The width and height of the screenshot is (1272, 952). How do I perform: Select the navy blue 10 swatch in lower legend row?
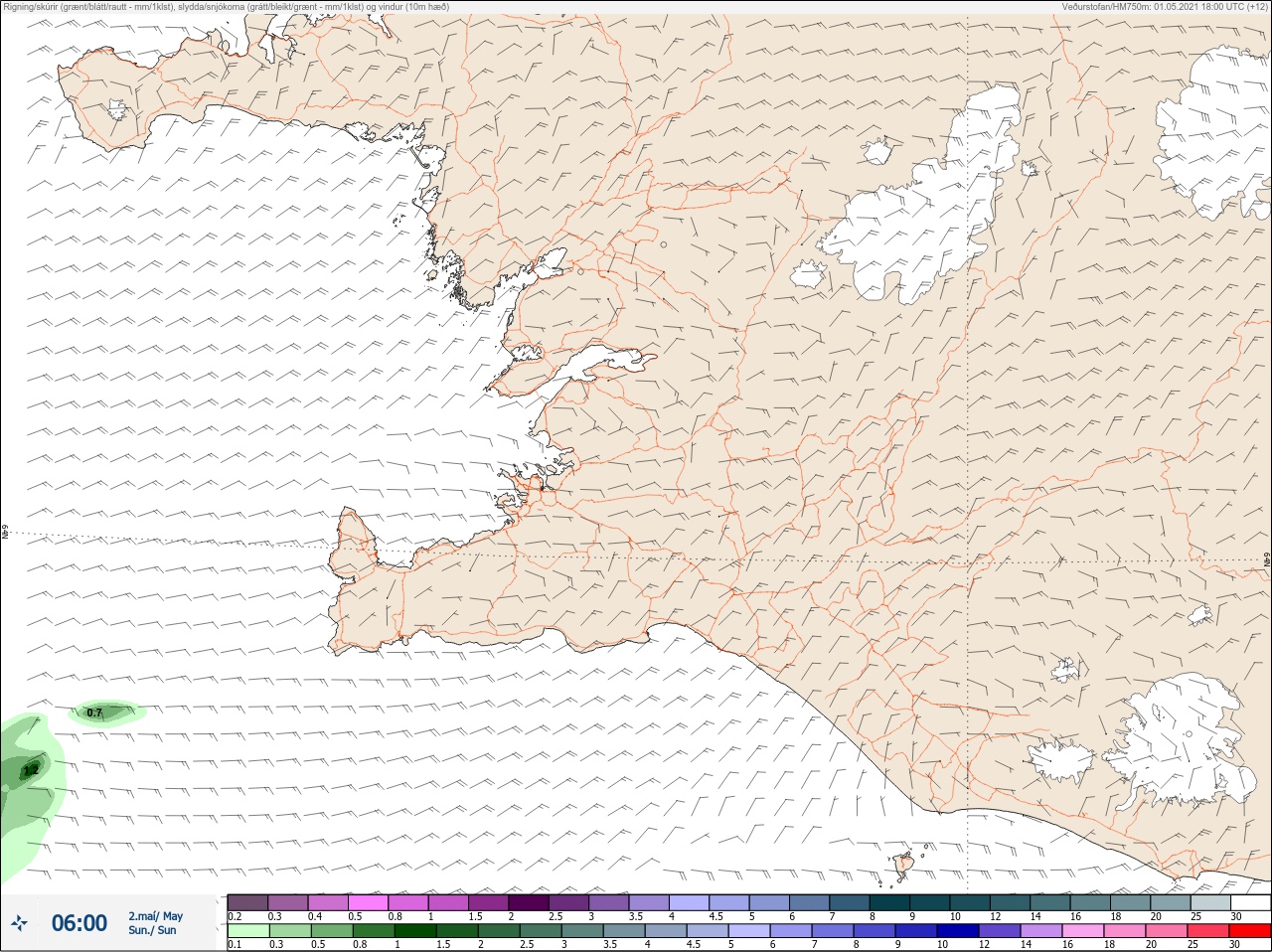[958, 931]
